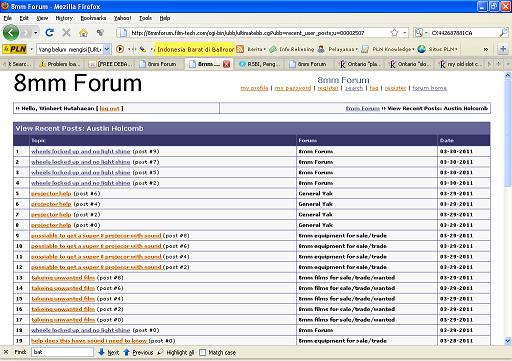Screen dimensions: 512x361
Task: Expand the Situs PLN dropdown
Action: click(456, 49)
